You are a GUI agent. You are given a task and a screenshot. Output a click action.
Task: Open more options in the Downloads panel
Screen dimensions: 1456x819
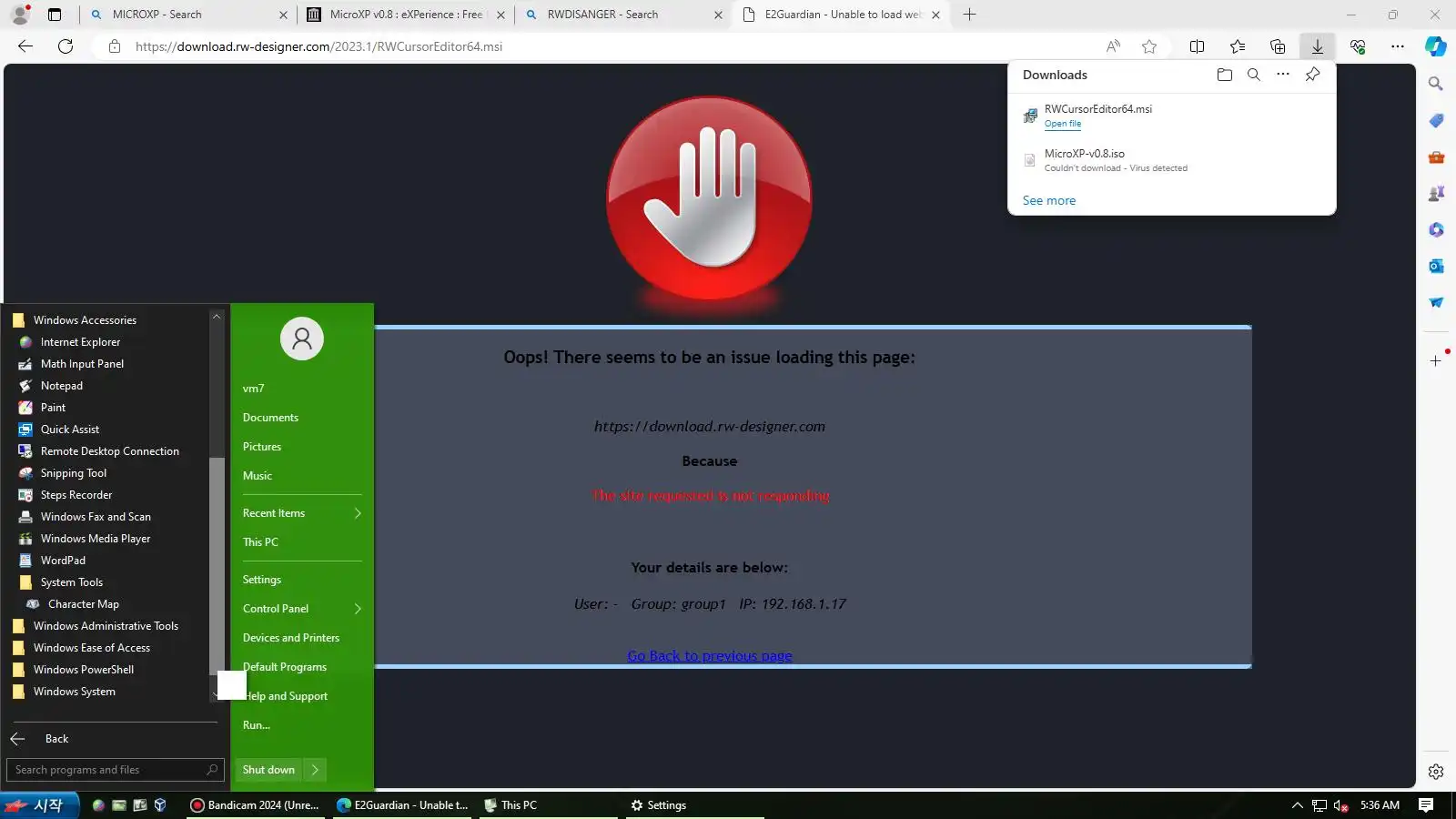[1283, 75]
